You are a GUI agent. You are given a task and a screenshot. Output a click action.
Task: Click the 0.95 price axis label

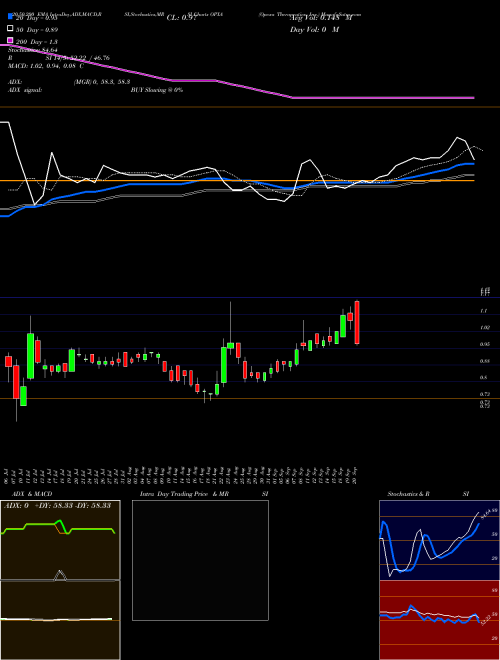(484, 344)
